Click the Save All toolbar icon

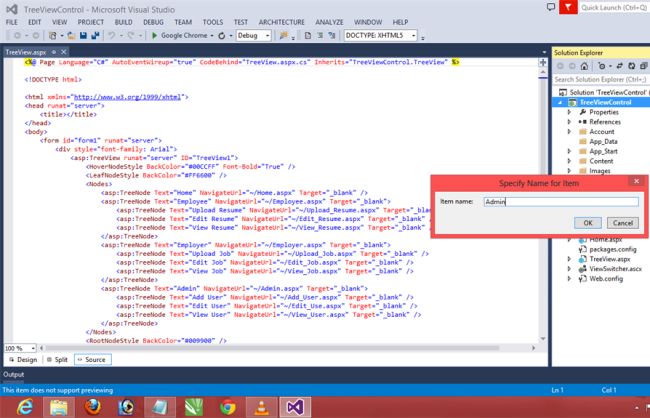click(95, 36)
